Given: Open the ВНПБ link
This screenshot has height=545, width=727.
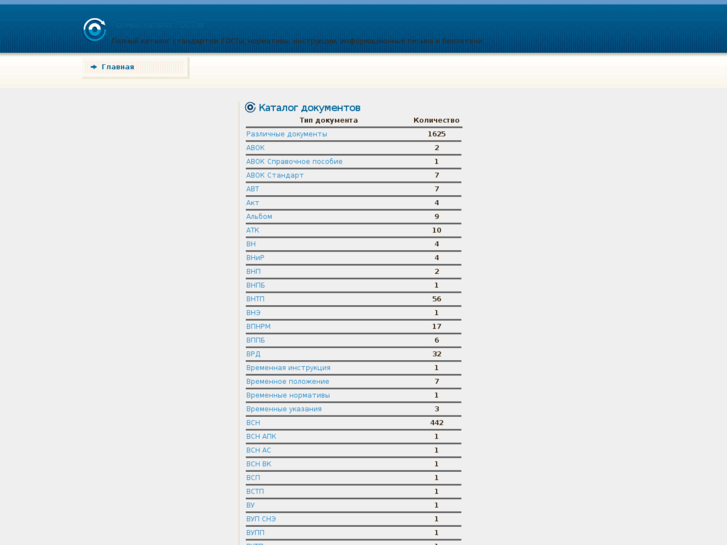Looking at the screenshot, I should point(255,285).
